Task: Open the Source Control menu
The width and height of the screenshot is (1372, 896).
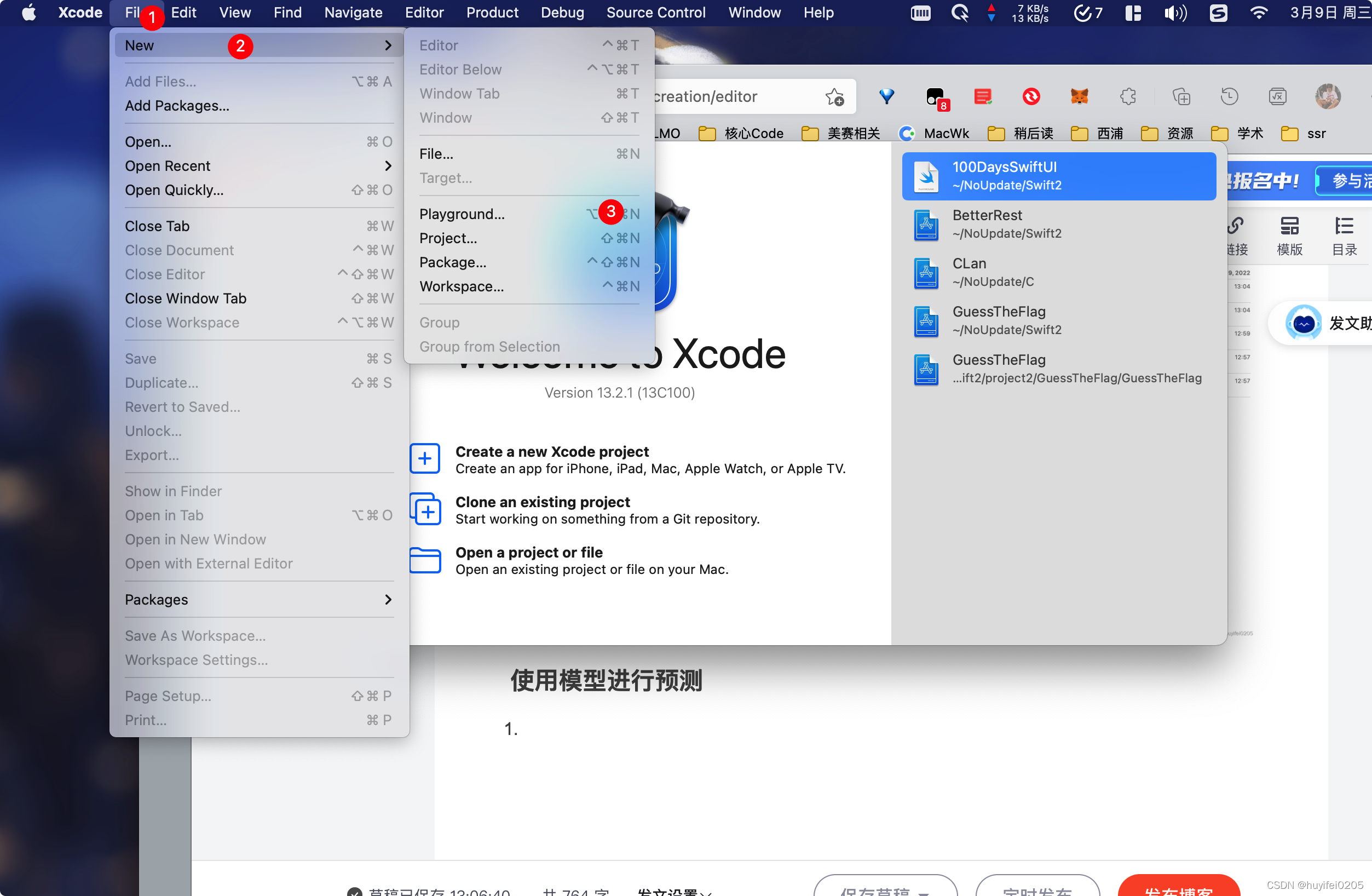Action: pyautogui.click(x=655, y=12)
